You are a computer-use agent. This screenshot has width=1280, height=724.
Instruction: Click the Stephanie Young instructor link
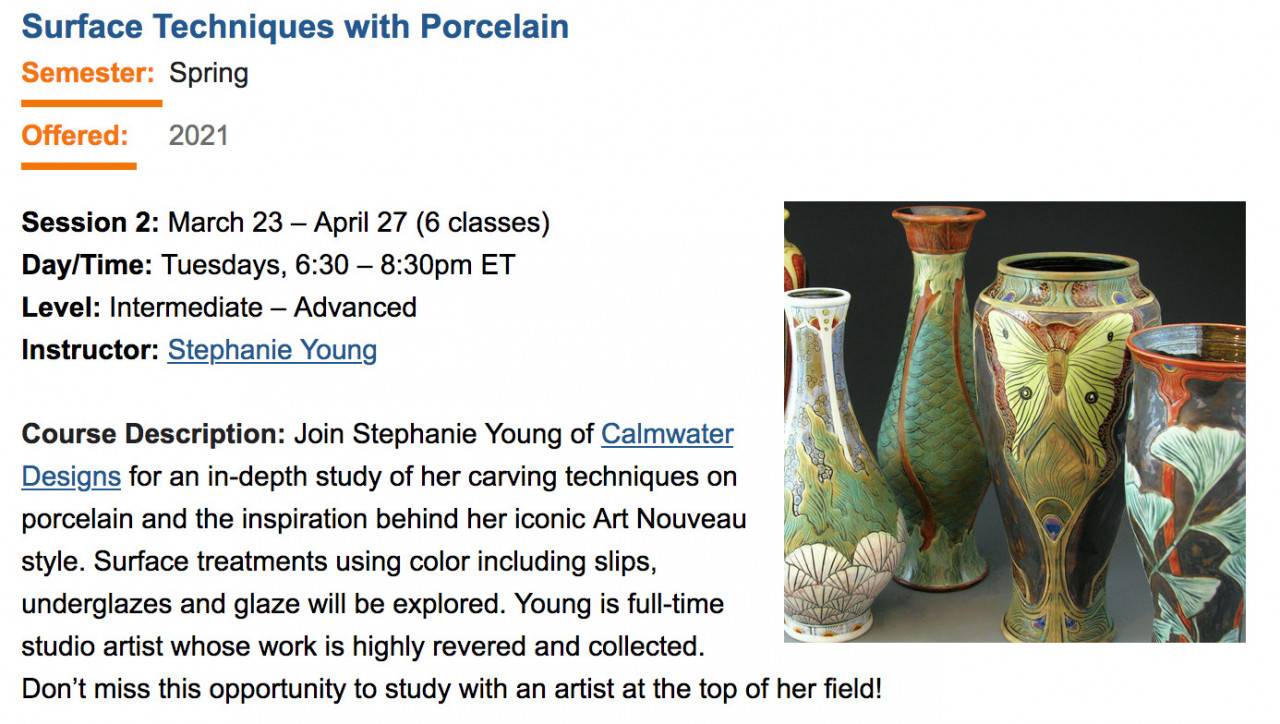pyautogui.click(x=272, y=350)
